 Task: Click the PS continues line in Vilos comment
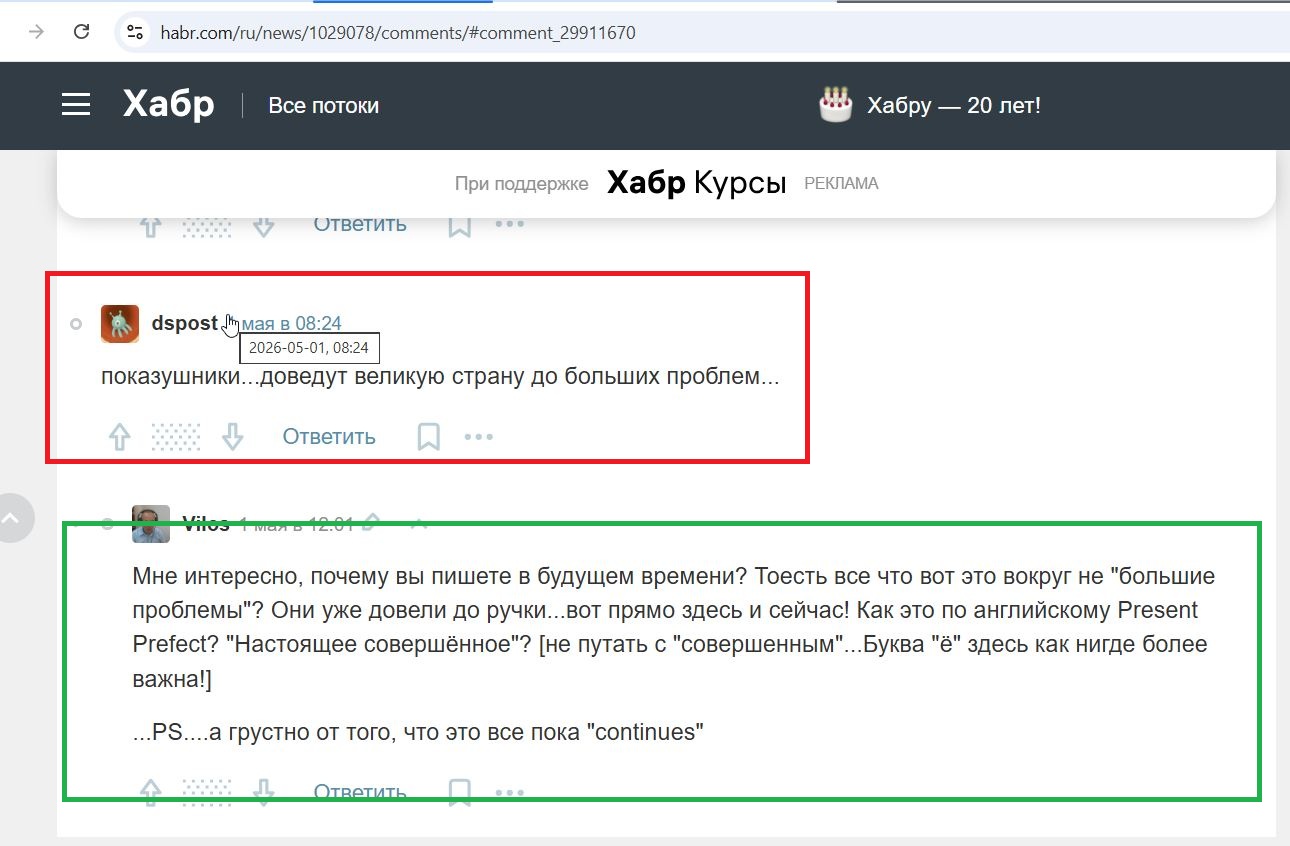tap(418, 732)
